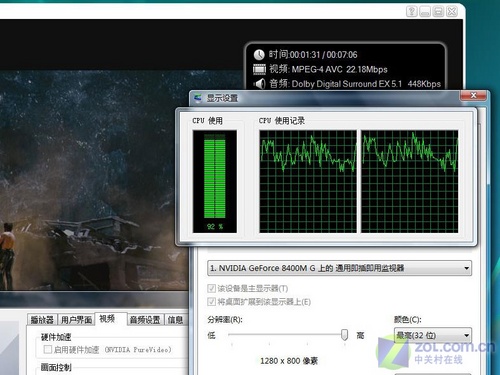The image size is (500, 375).
Task: Close the media player window
Action: (452, 12)
